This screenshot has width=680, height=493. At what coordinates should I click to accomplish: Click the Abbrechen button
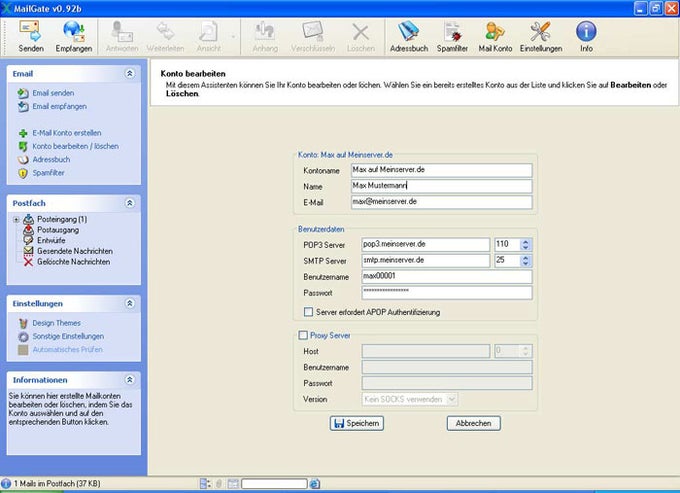tap(473, 424)
